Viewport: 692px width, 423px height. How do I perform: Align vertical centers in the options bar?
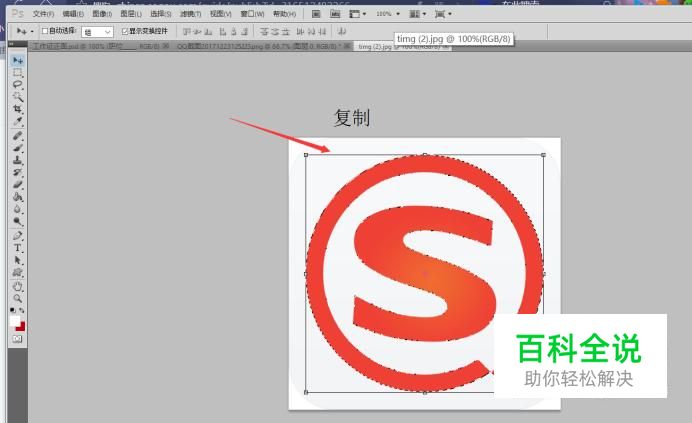197,31
